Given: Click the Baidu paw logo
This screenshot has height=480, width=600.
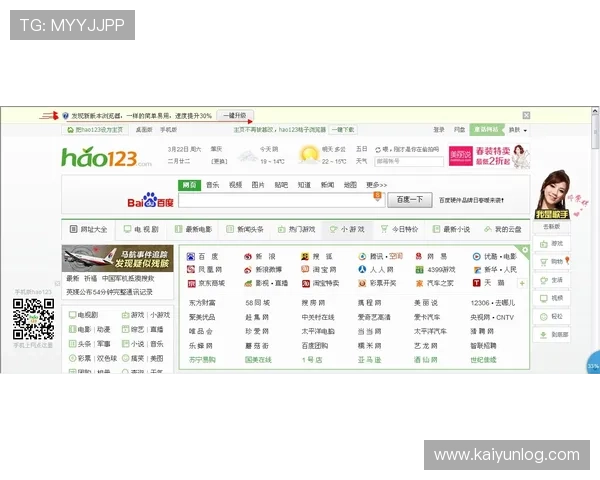Looking at the screenshot, I should 150,200.
